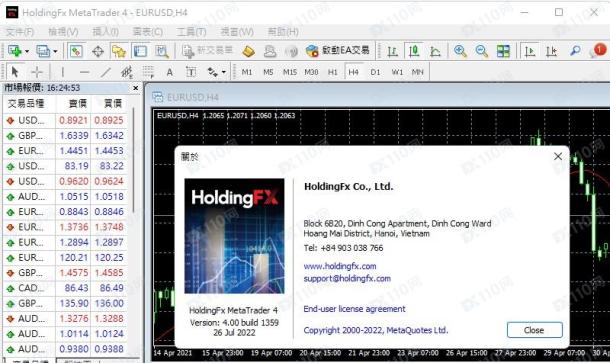Switch timeframe to M30
610x363 pixels.
(x=311, y=72)
